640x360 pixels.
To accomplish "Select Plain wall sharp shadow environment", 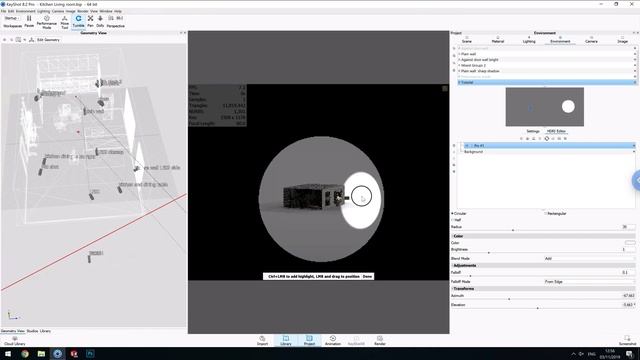I will [x=546, y=71].
